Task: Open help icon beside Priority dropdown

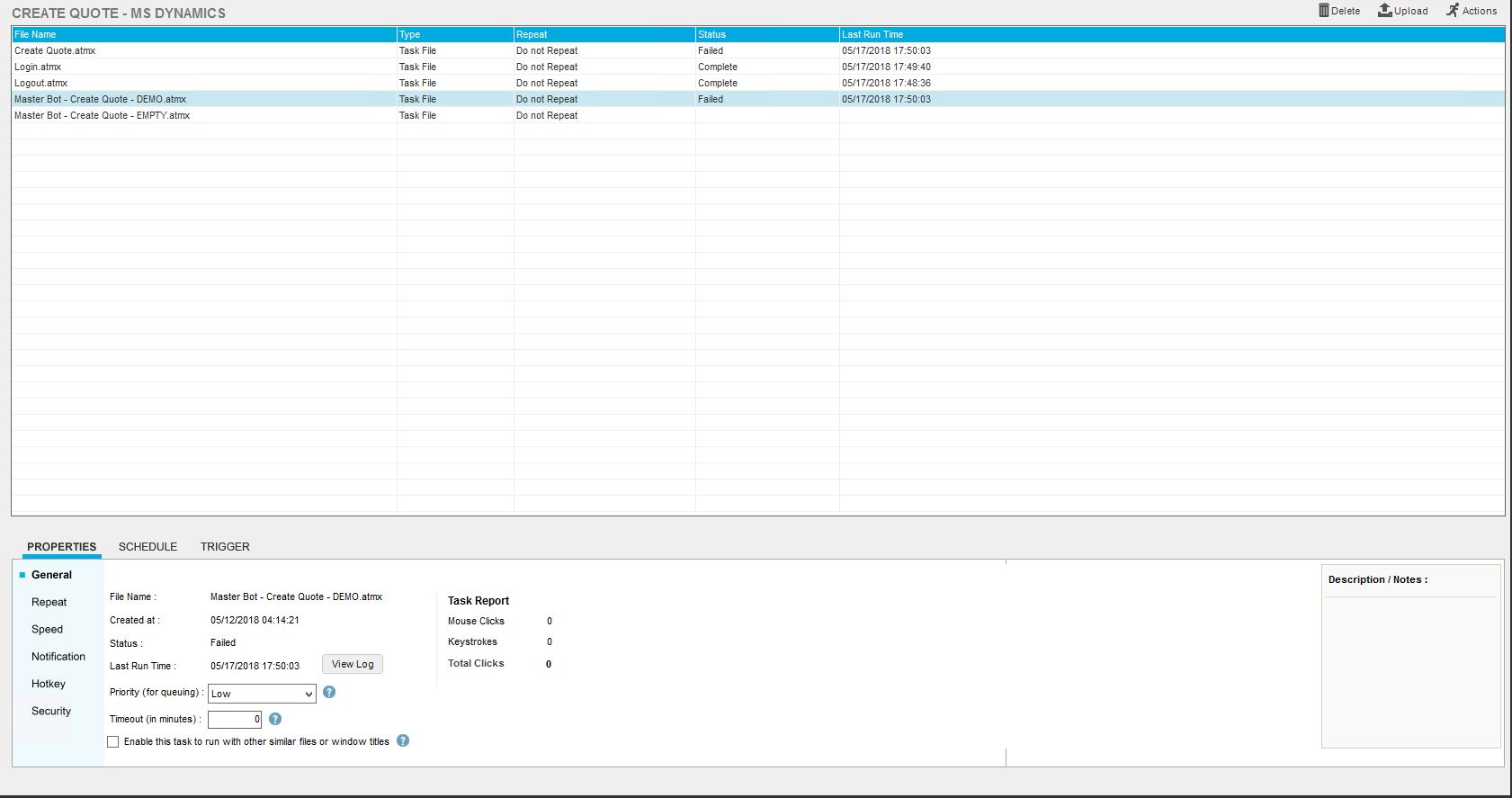Action: coord(329,692)
